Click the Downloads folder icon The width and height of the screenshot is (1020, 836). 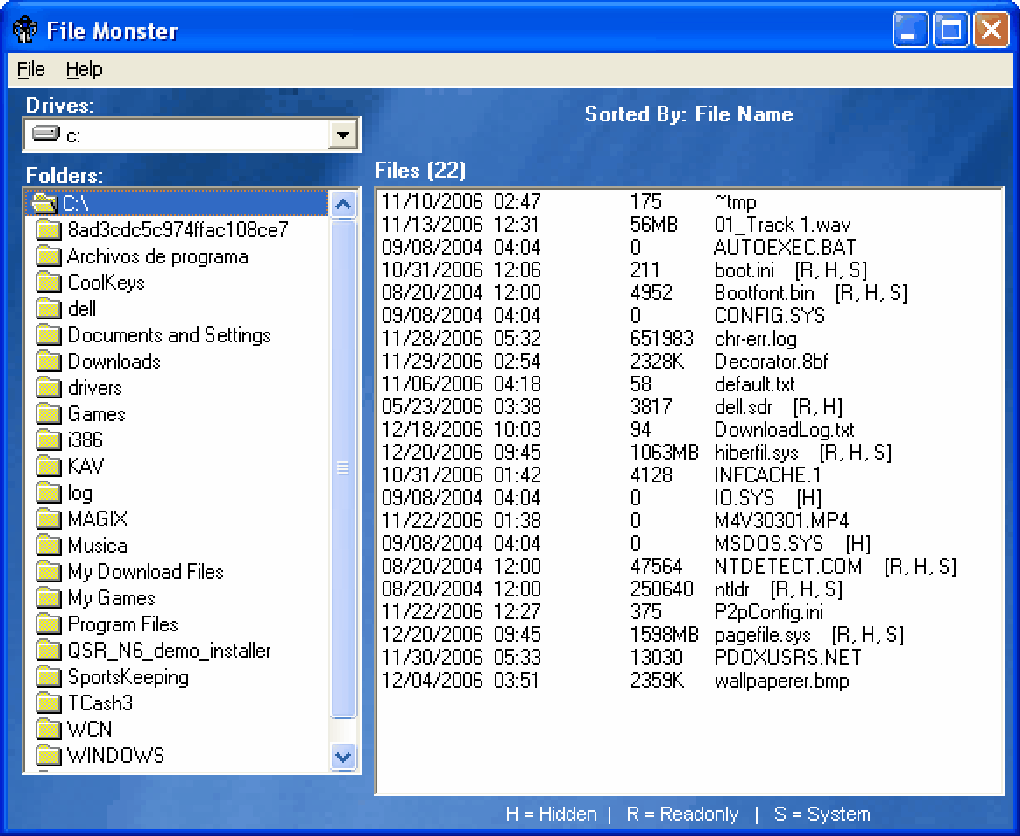click(x=48, y=361)
